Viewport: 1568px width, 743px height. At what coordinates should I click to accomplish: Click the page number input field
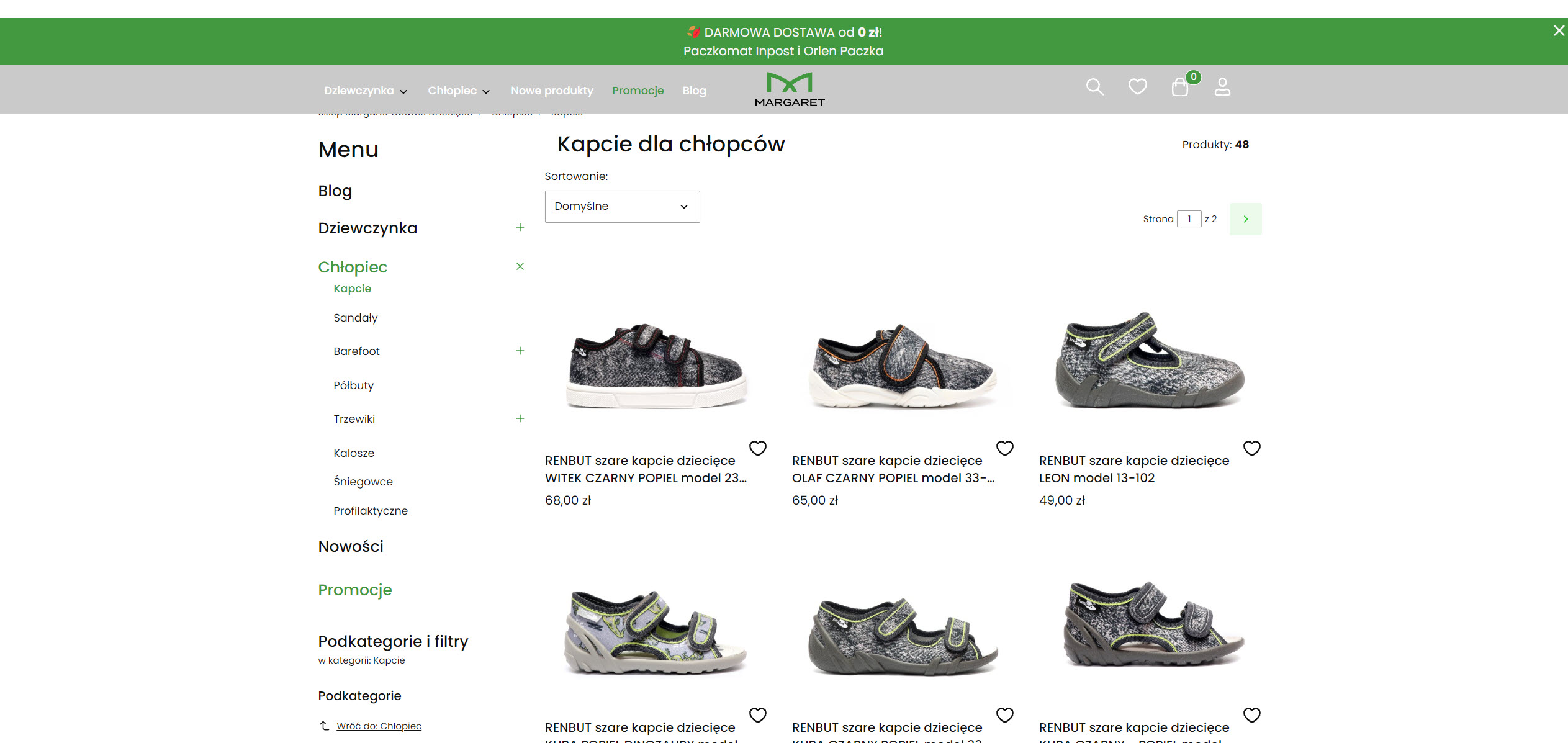coord(1189,218)
